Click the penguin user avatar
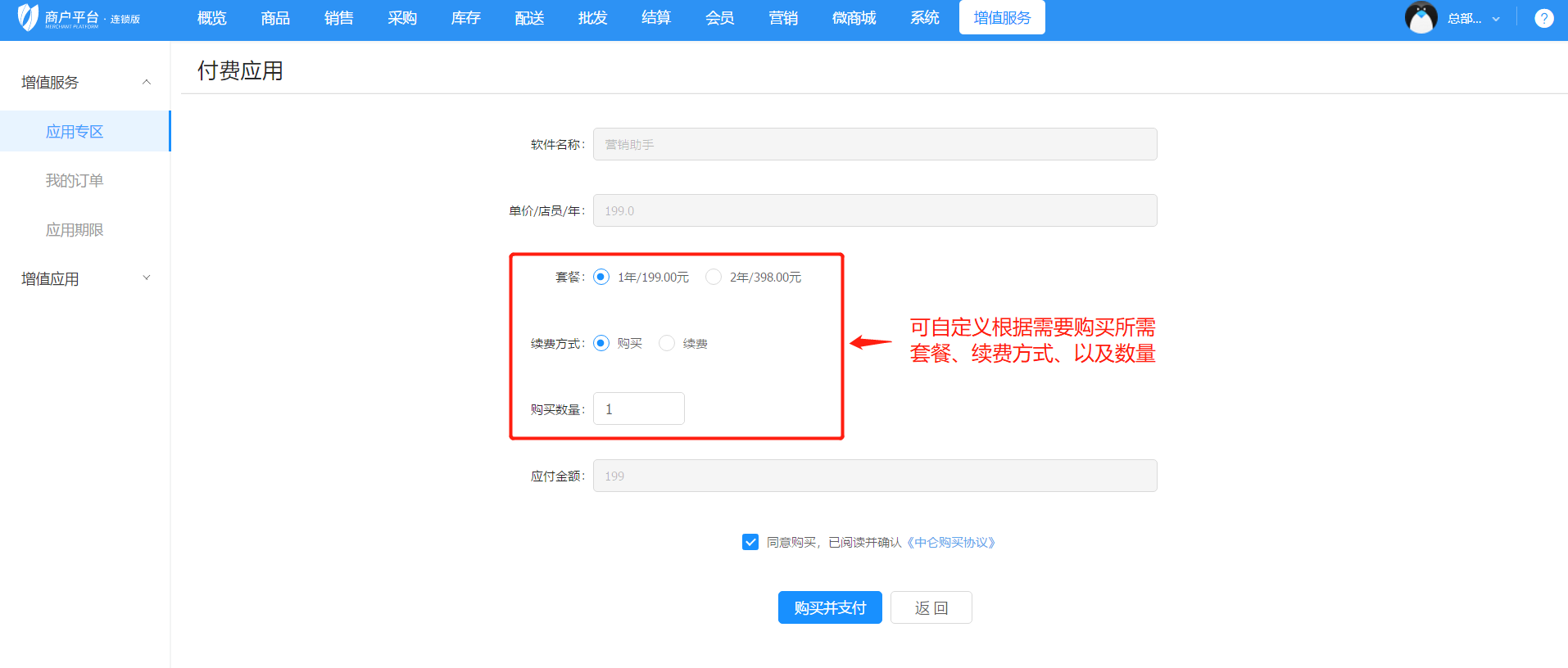The image size is (1568, 668). click(1421, 18)
